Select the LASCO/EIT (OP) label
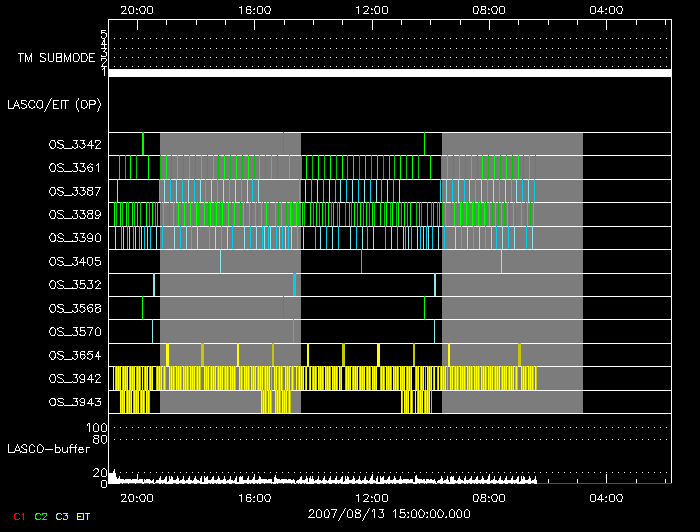Image resolution: width=700 pixels, height=532 pixels. [x=53, y=104]
